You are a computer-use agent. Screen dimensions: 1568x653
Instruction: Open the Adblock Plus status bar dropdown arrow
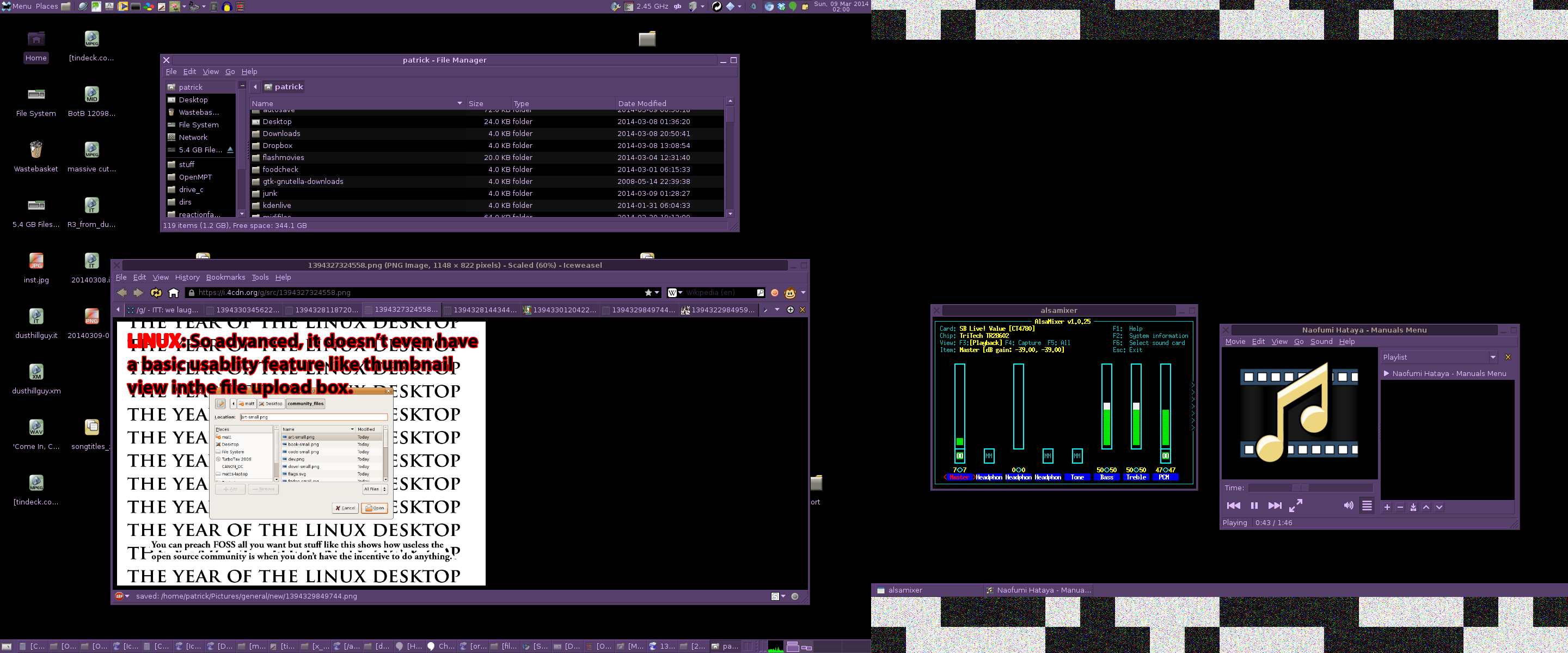pos(127,596)
